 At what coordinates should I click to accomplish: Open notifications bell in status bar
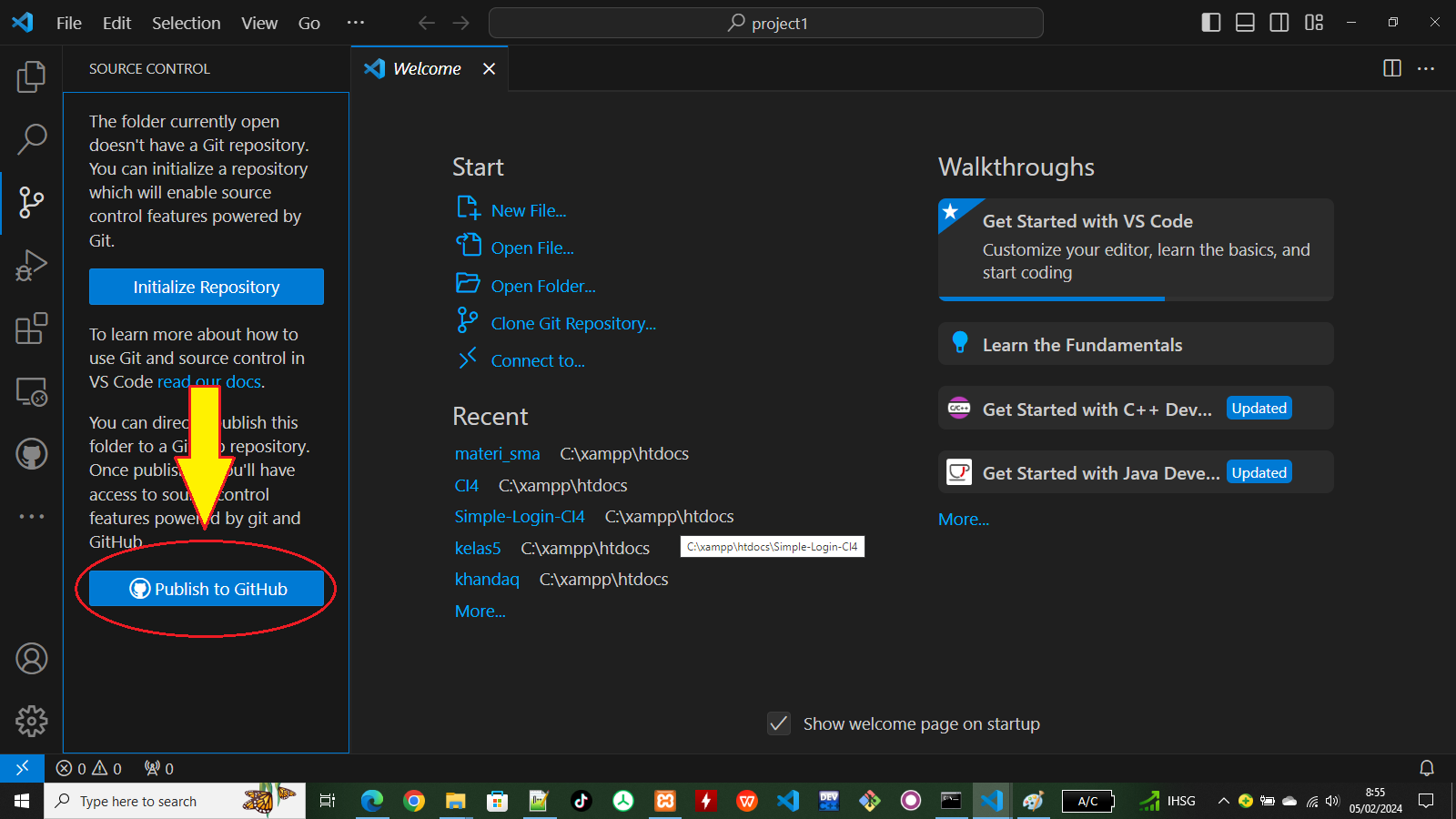(x=1427, y=768)
